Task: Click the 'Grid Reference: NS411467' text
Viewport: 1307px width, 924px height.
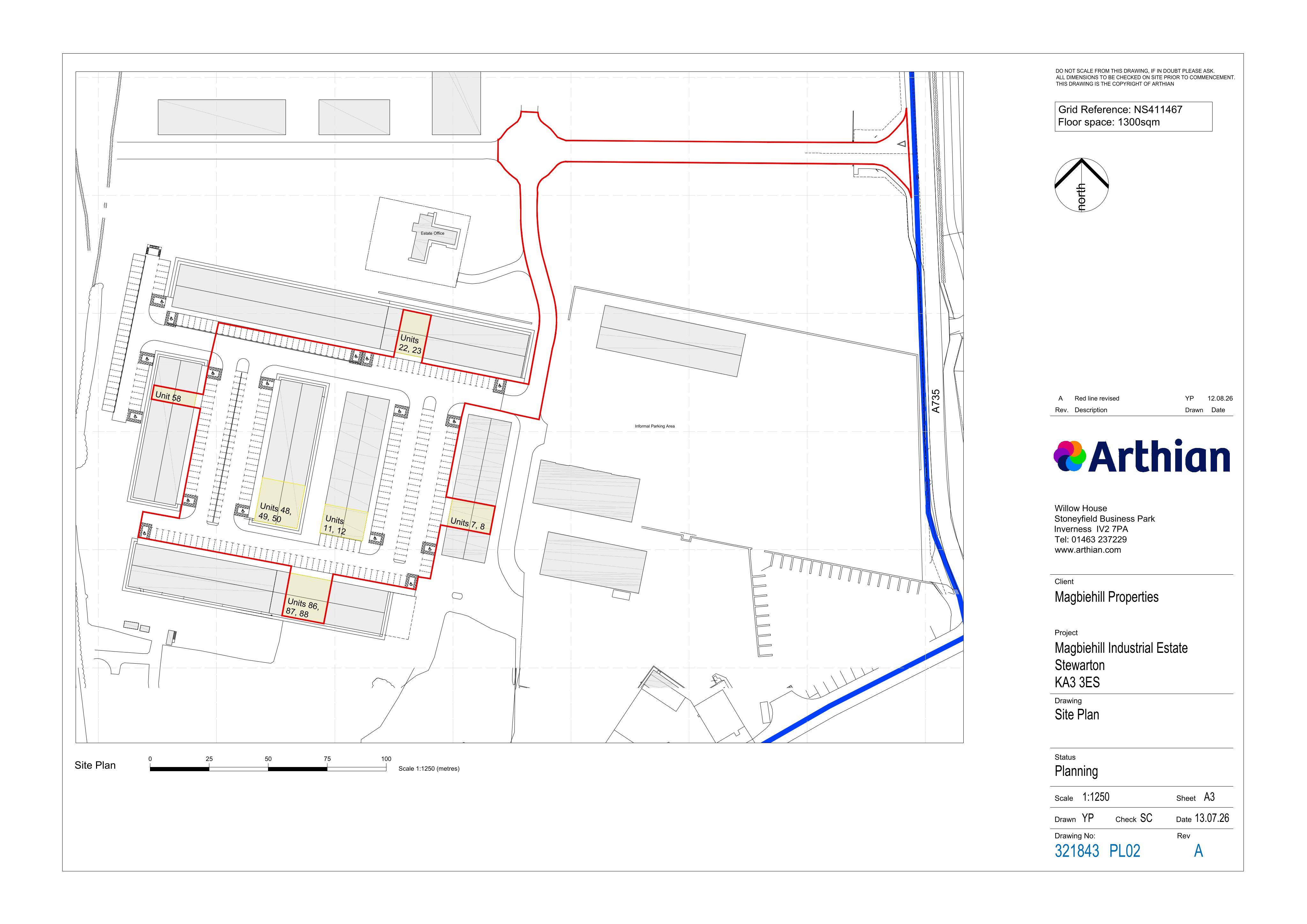Action: (x=1120, y=109)
